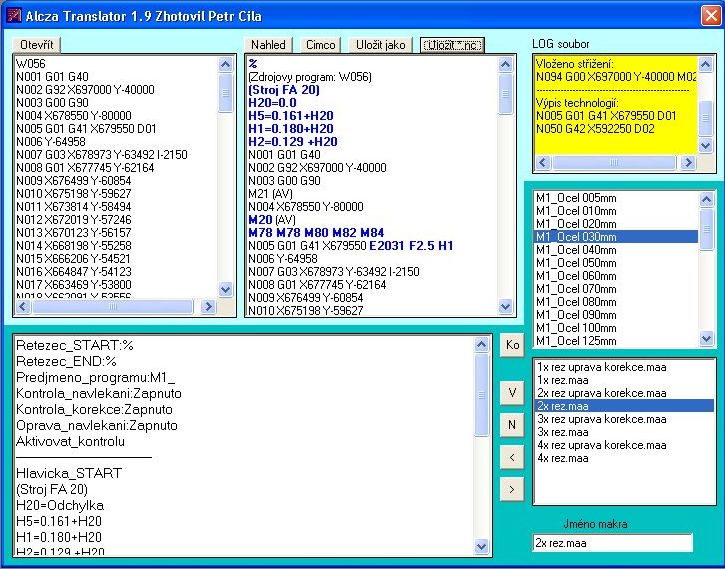Click the Cimco button

point(320,45)
